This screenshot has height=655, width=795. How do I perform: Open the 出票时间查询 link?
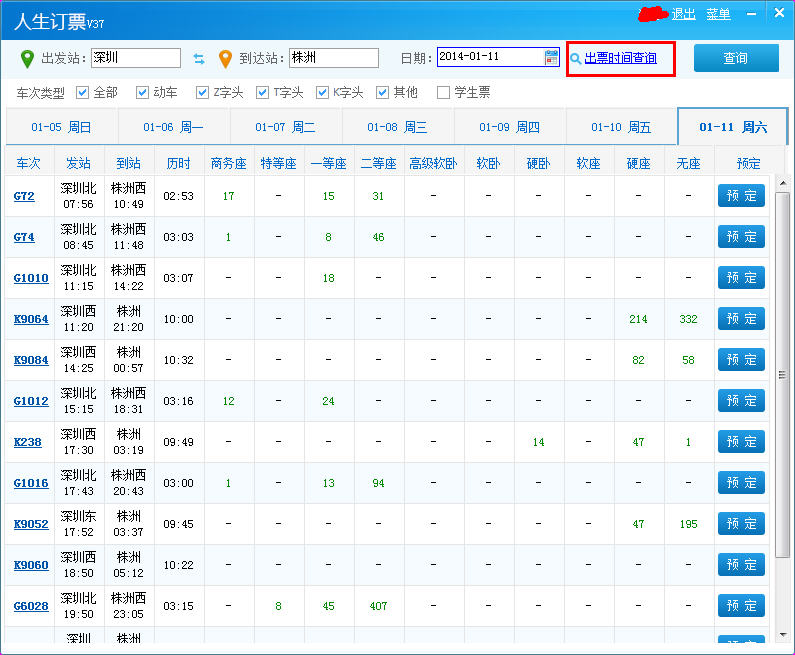621,58
